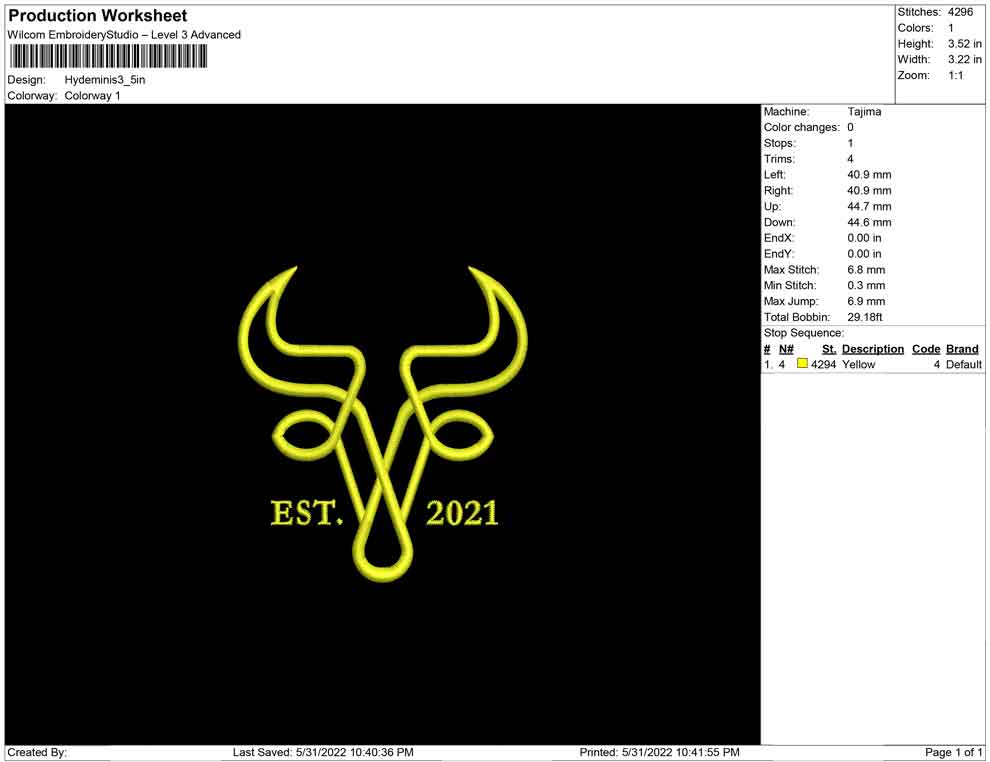Click the bull head logo design

click(383, 400)
